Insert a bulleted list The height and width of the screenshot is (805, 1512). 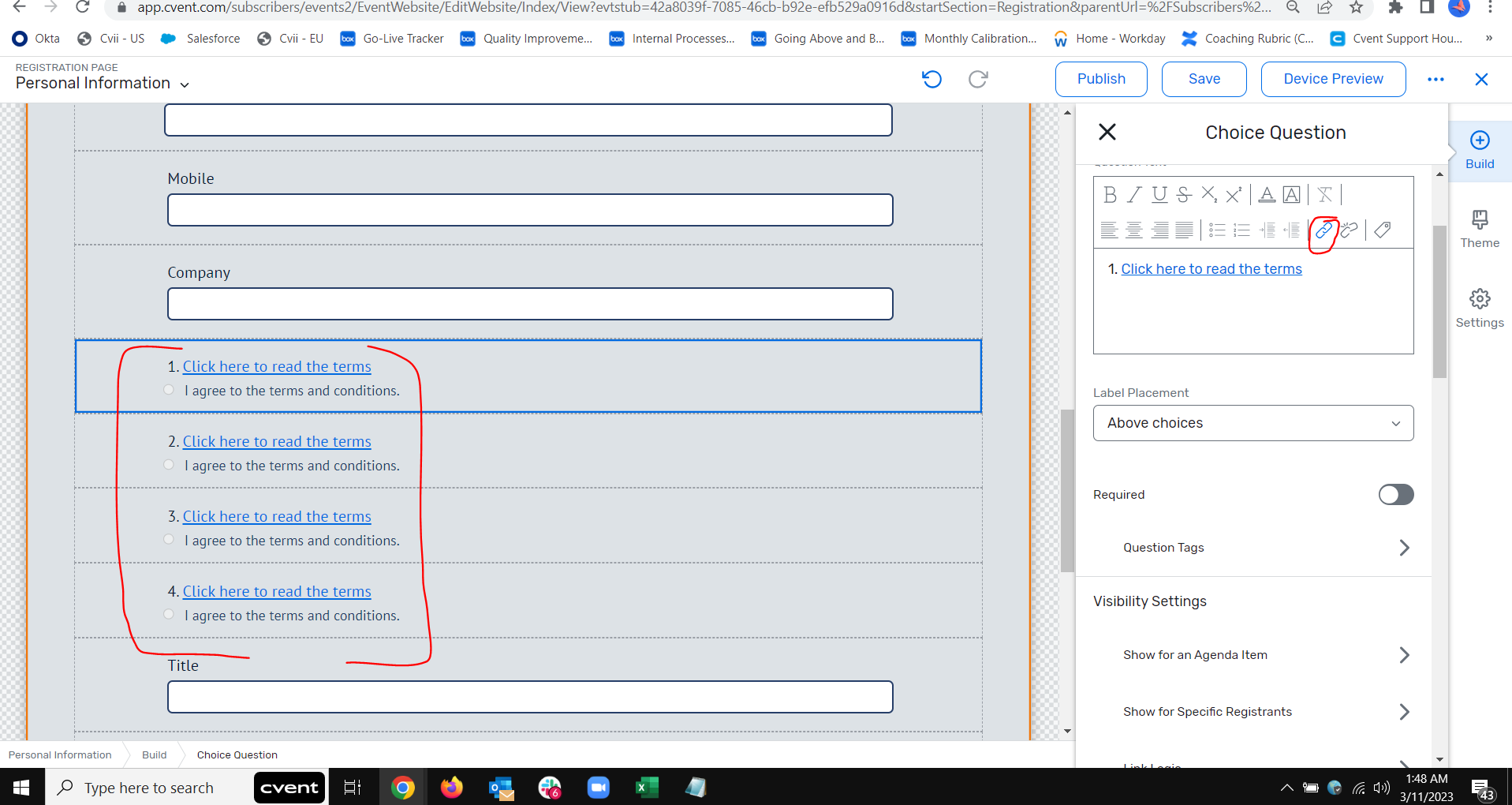coord(1217,230)
